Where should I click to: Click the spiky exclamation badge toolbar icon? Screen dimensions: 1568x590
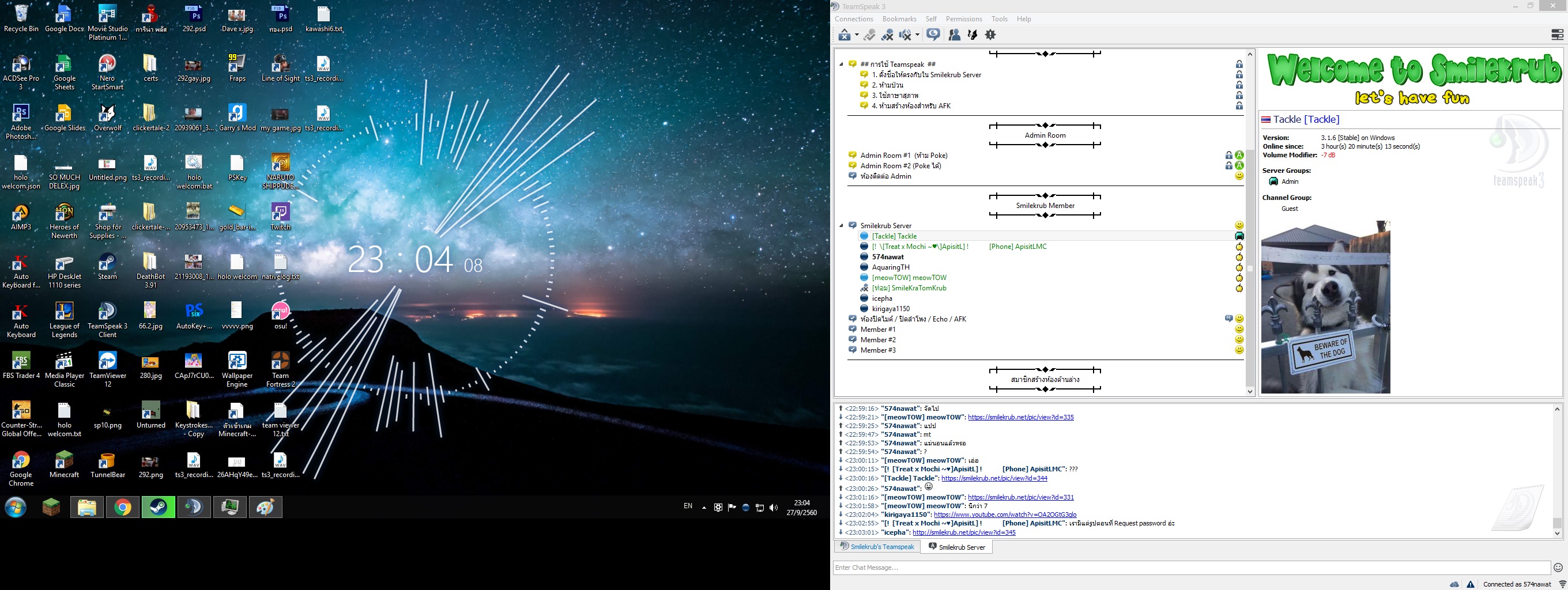990,35
